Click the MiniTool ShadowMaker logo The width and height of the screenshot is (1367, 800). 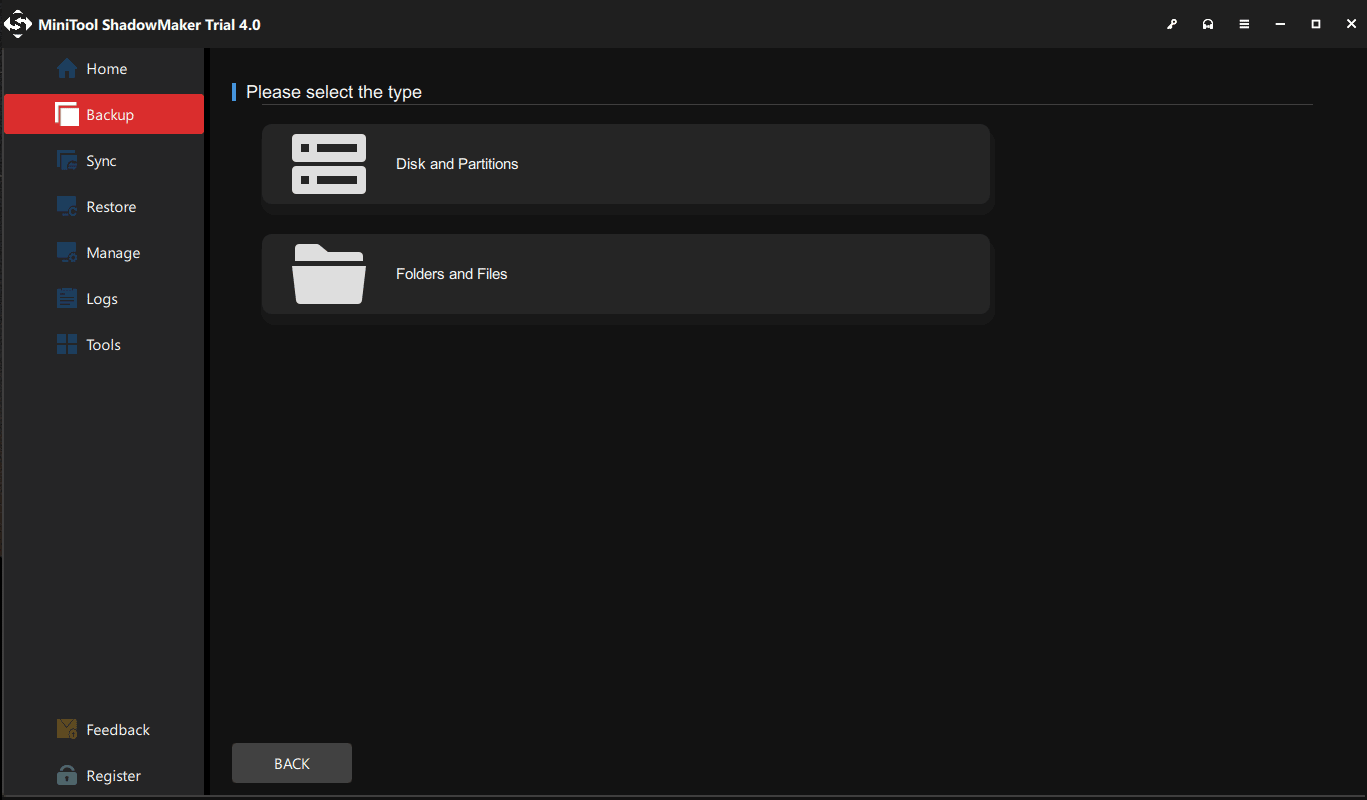(17, 23)
